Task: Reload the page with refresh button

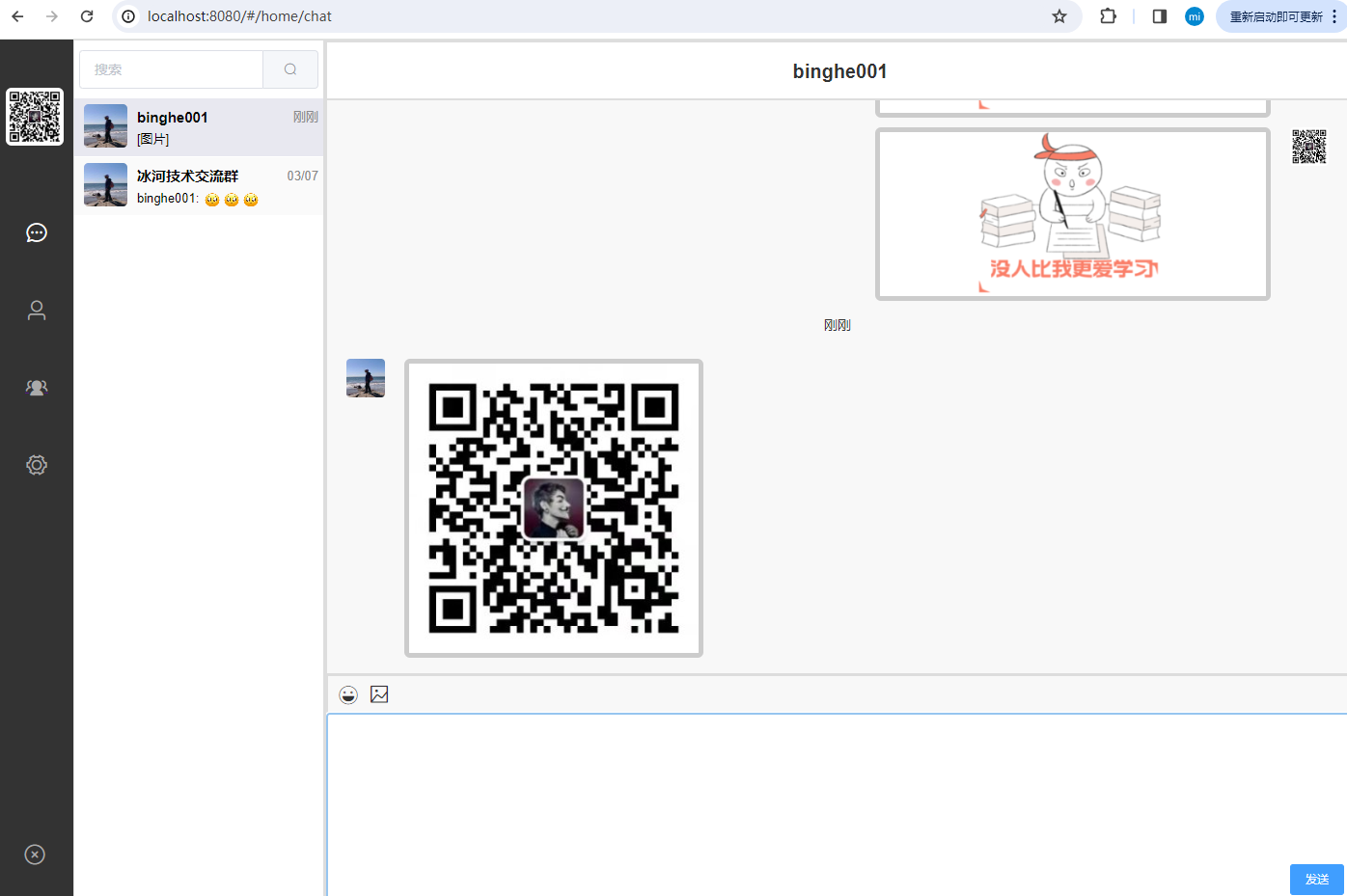Action: (x=87, y=16)
